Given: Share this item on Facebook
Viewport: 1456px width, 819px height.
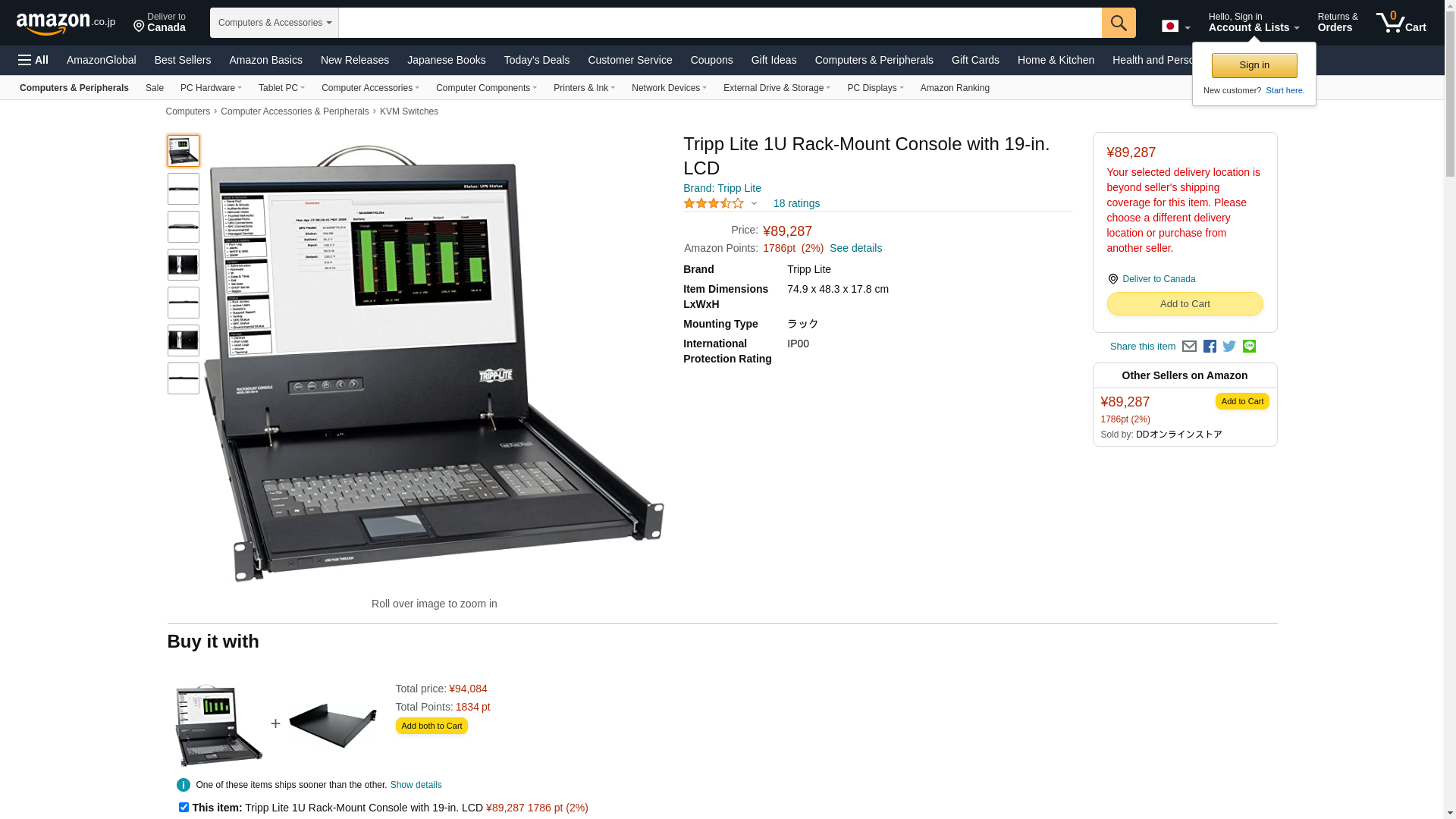Looking at the screenshot, I should tap(1210, 347).
